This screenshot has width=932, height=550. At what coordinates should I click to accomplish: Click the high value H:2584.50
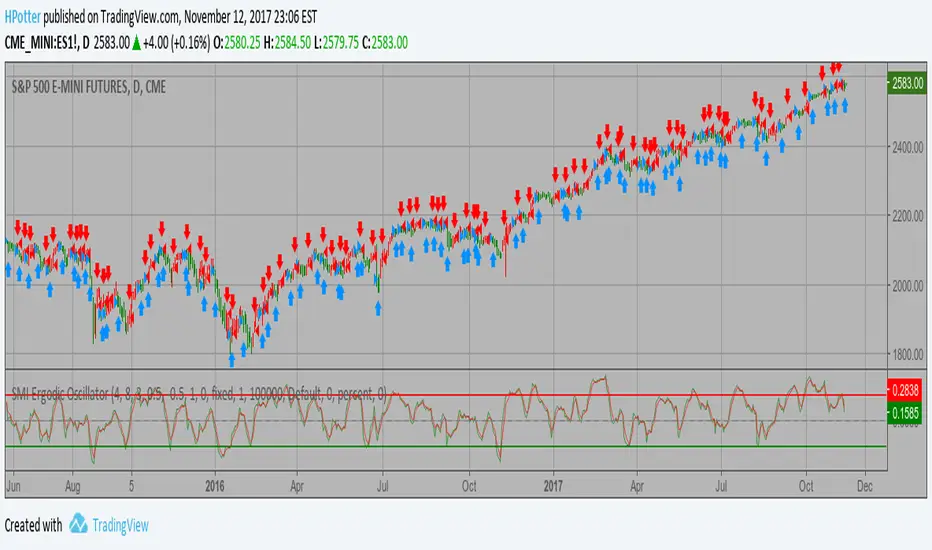coord(287,43)
